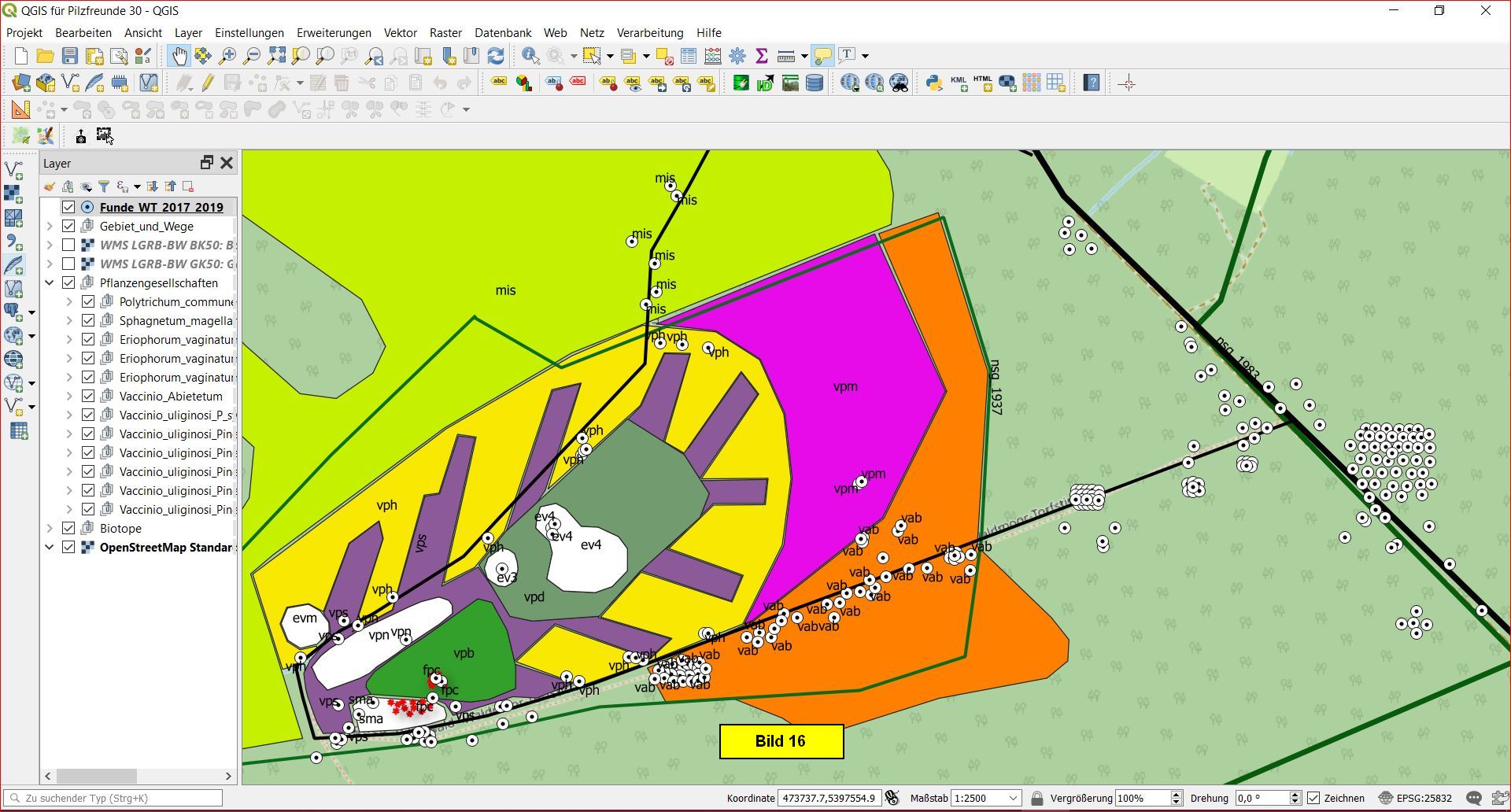Open statistical summary sigma icon
The image size is (1511, 812).
pyautogui.click(x=761, y=56)
